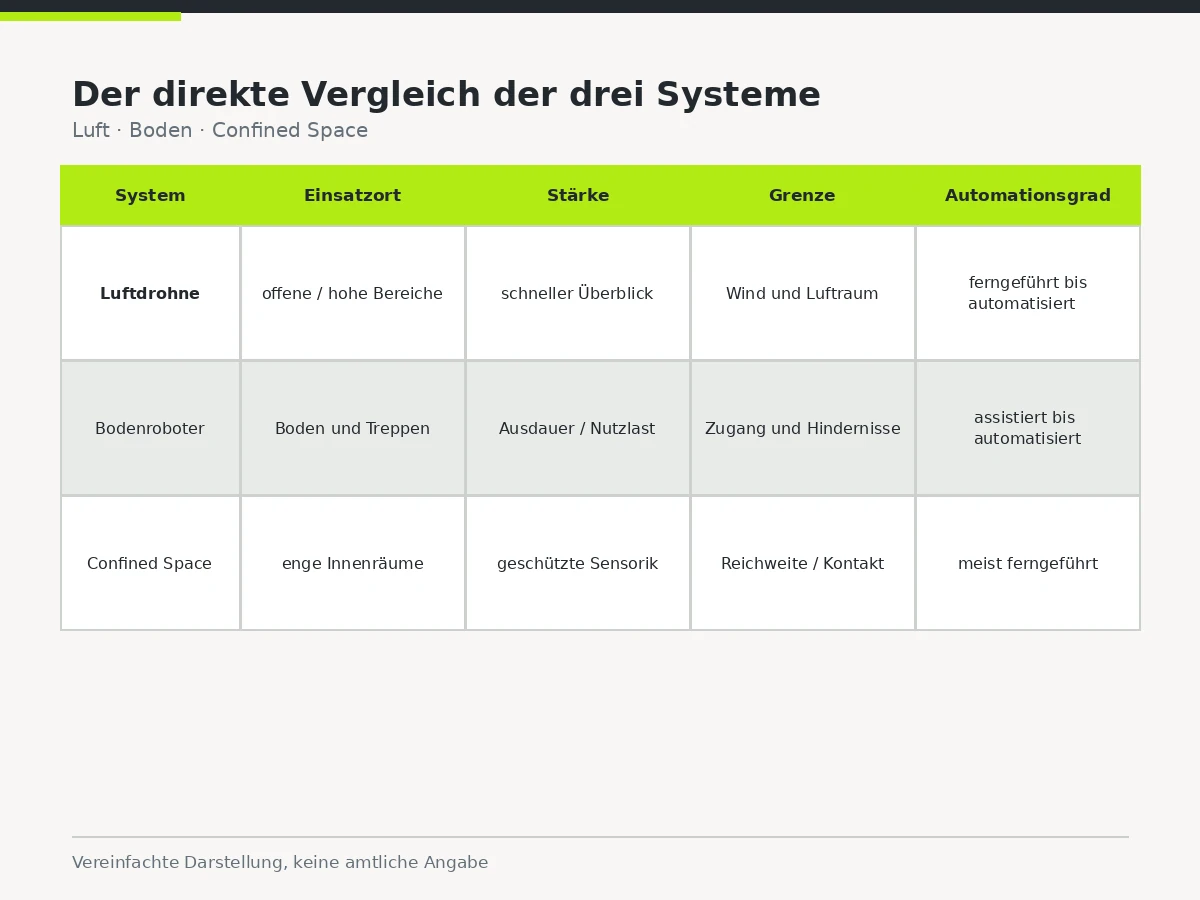1200x900 pixels.
Task: Select the 'Boden und Treppen' cell
Action: tap(352, 428)
